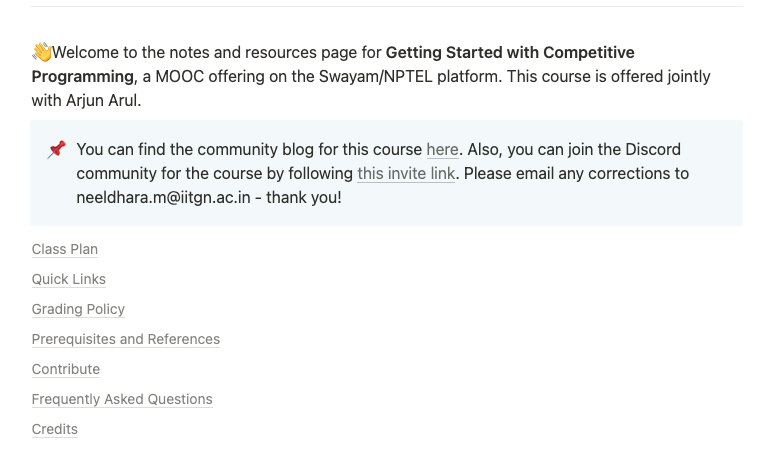Follow 'this invite link' for Discord

pyautogui.click(x=406, y=174)
